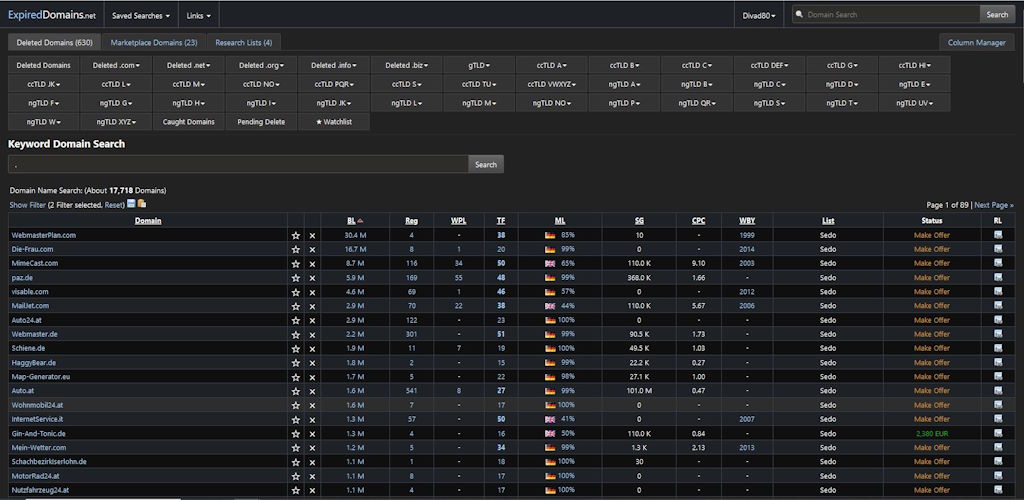
Task: Click the top Domain Search button
Action: pos(997,14)
